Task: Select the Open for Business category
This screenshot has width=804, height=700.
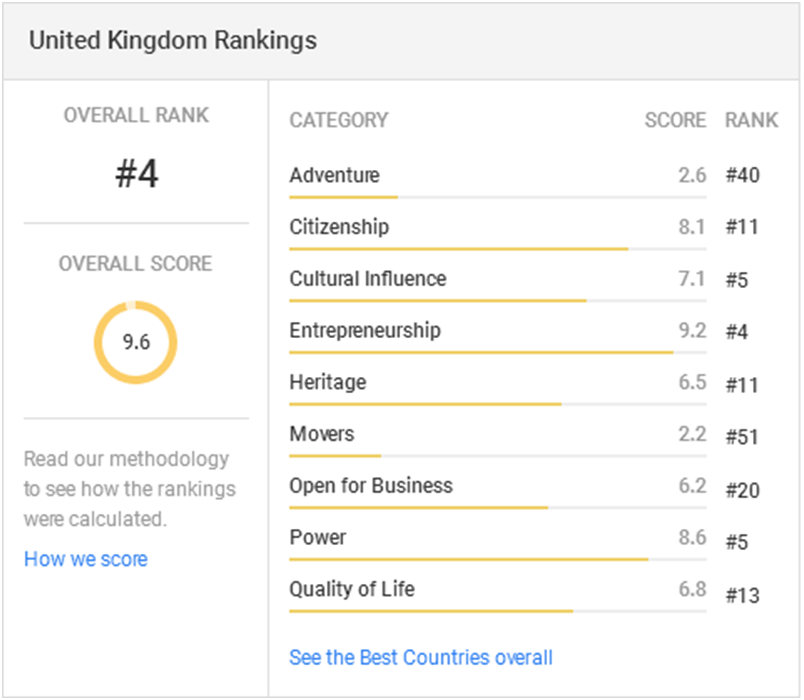Action: (371, 486)
